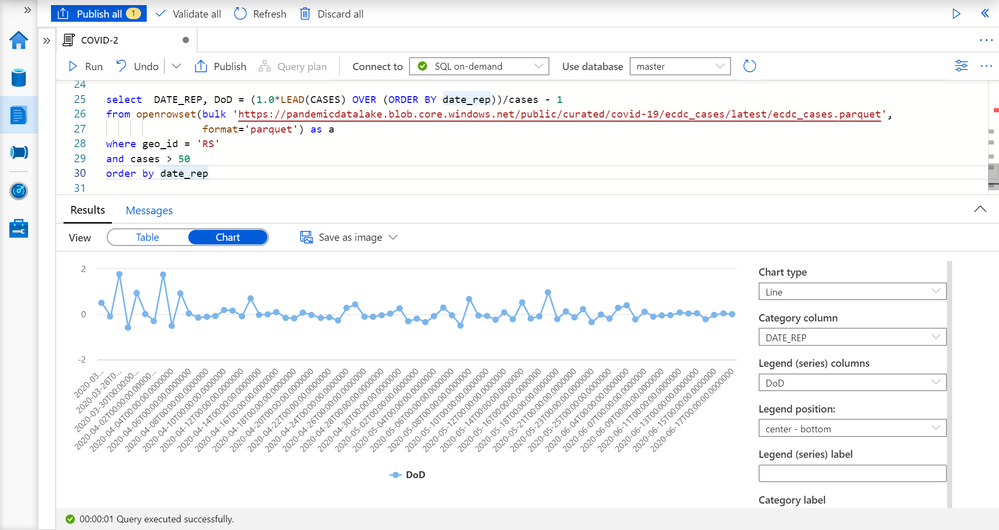The height and width of the screenshot is (530, 999).
Task: Click the Legend (series) label input field
Action: pos(852,473)
